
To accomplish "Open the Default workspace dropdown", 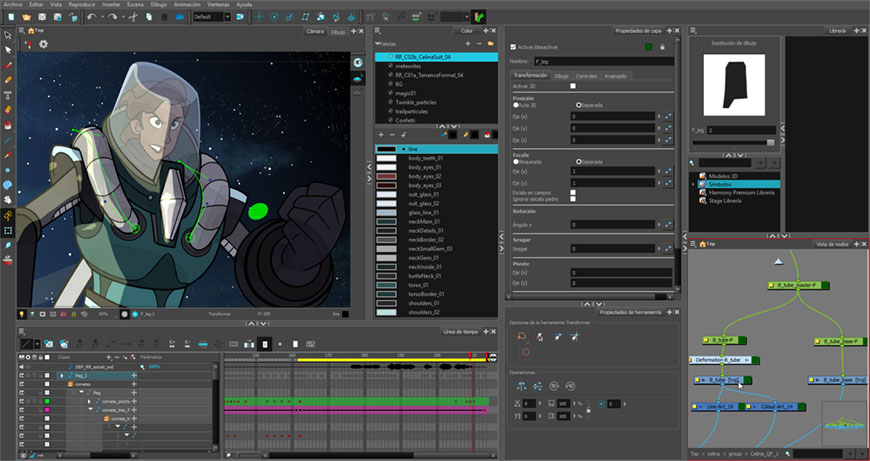I will click(x=211, y=17).
